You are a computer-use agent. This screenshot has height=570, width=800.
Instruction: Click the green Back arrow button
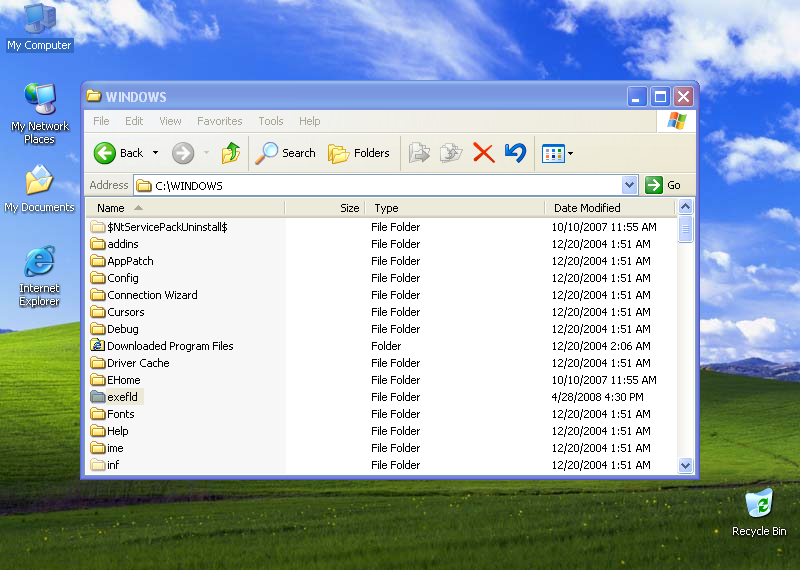[x=105, y=153]
